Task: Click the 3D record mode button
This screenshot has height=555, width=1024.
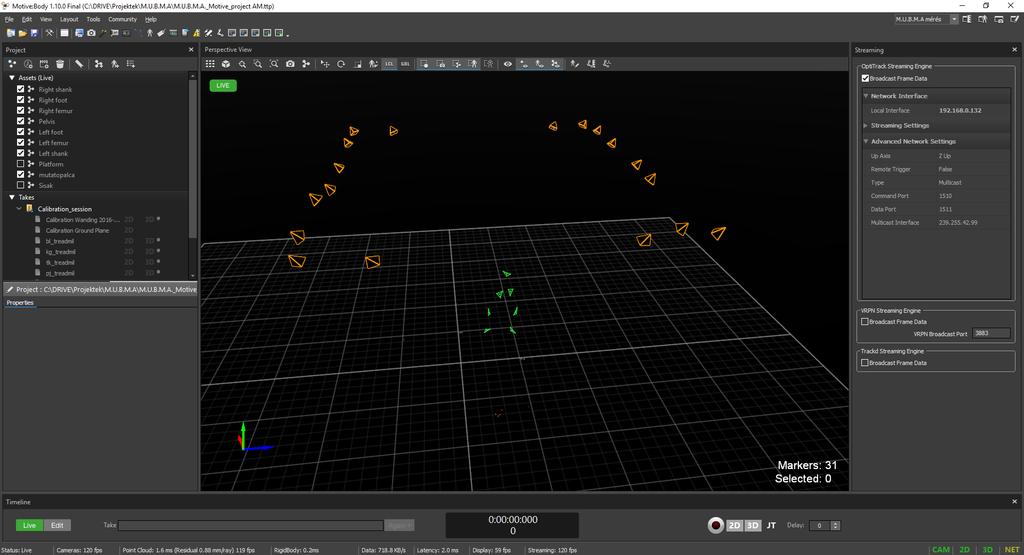Action: [x=752, y=526]
